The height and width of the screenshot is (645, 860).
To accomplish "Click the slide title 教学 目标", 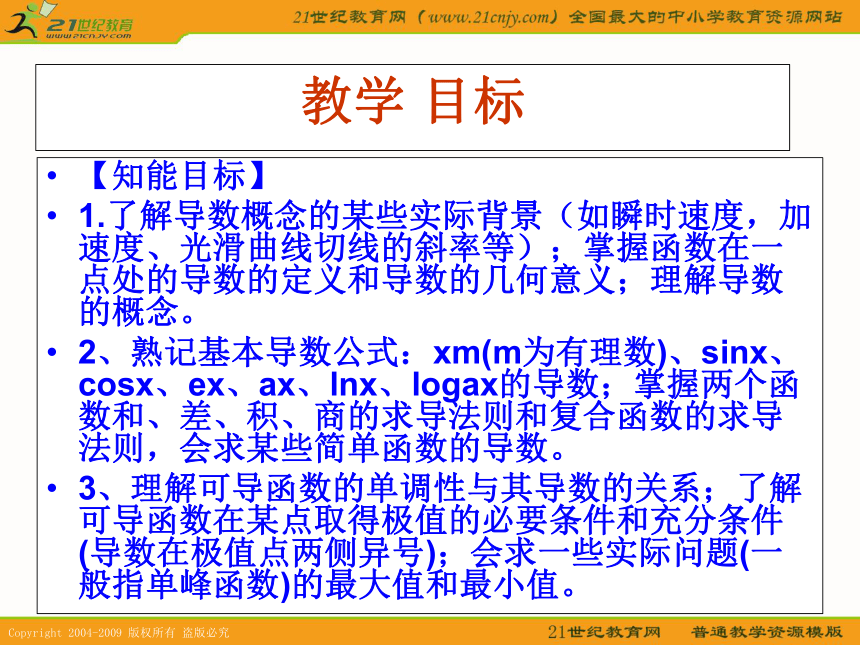I will pos(412,101).
